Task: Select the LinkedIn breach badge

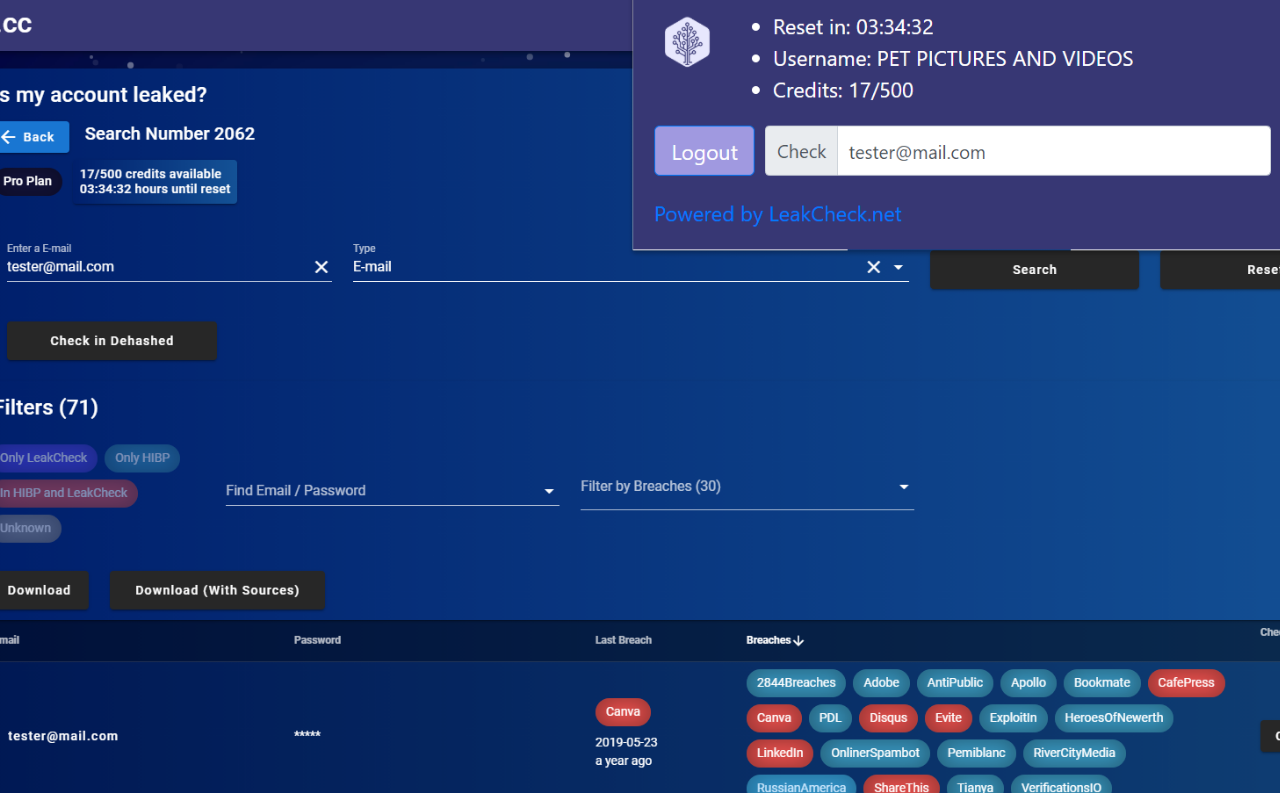Action: click(x=779, y=753)
